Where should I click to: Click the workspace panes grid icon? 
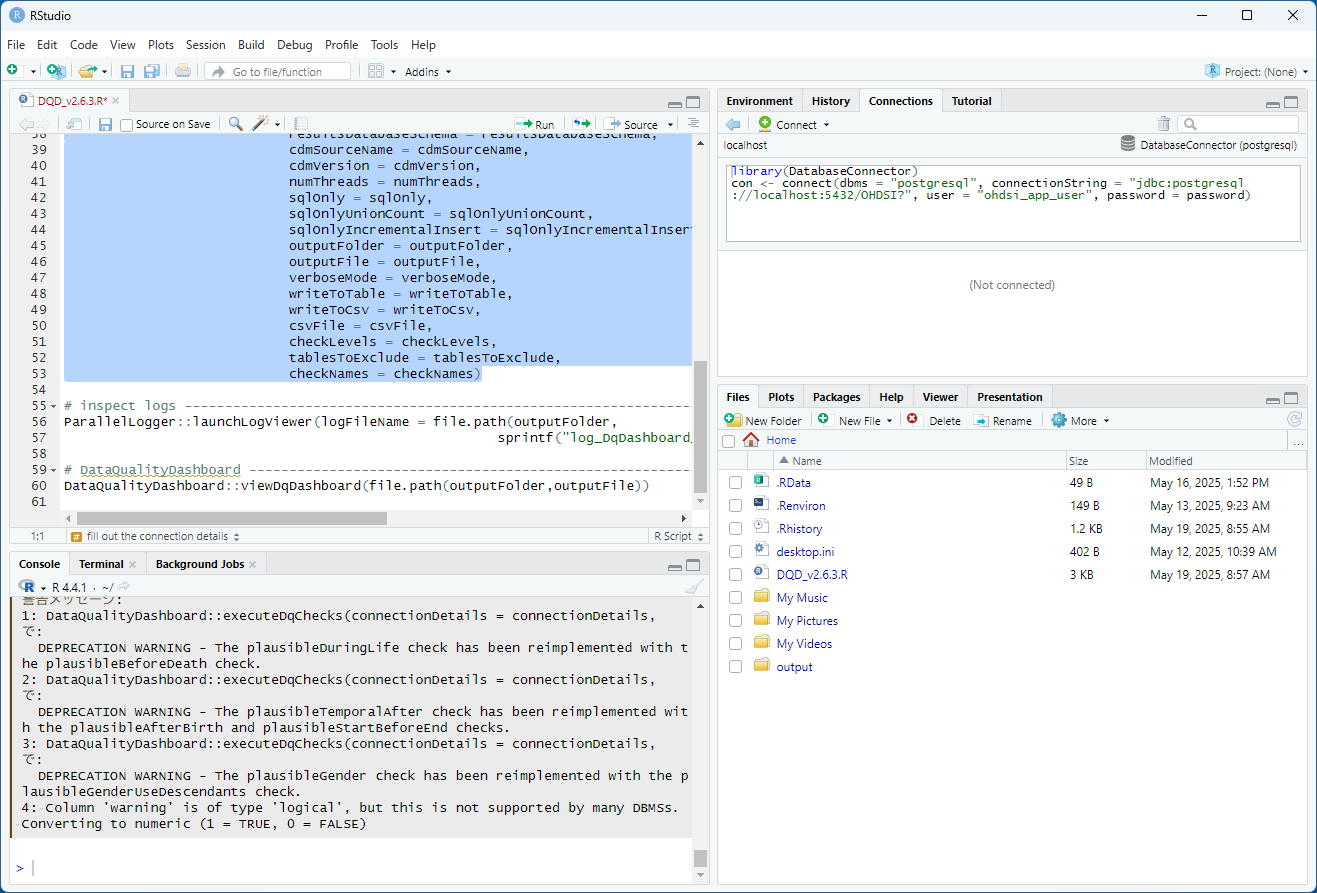pyautogui.click(x=376, y=71)
